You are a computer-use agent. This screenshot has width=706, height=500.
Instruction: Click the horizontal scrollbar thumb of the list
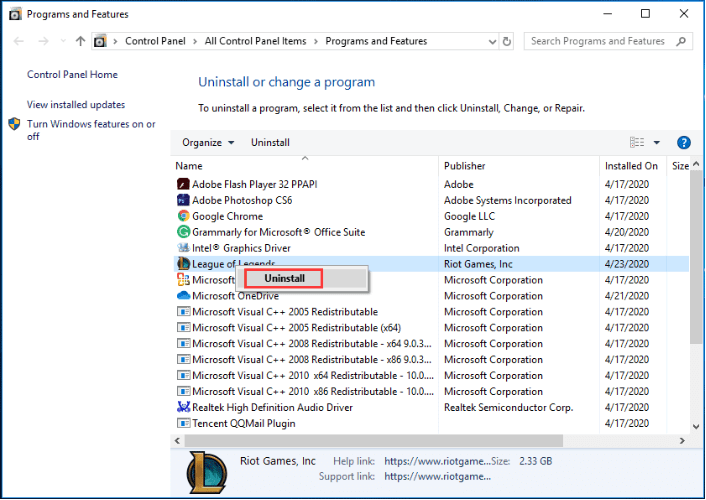[373, 441]
